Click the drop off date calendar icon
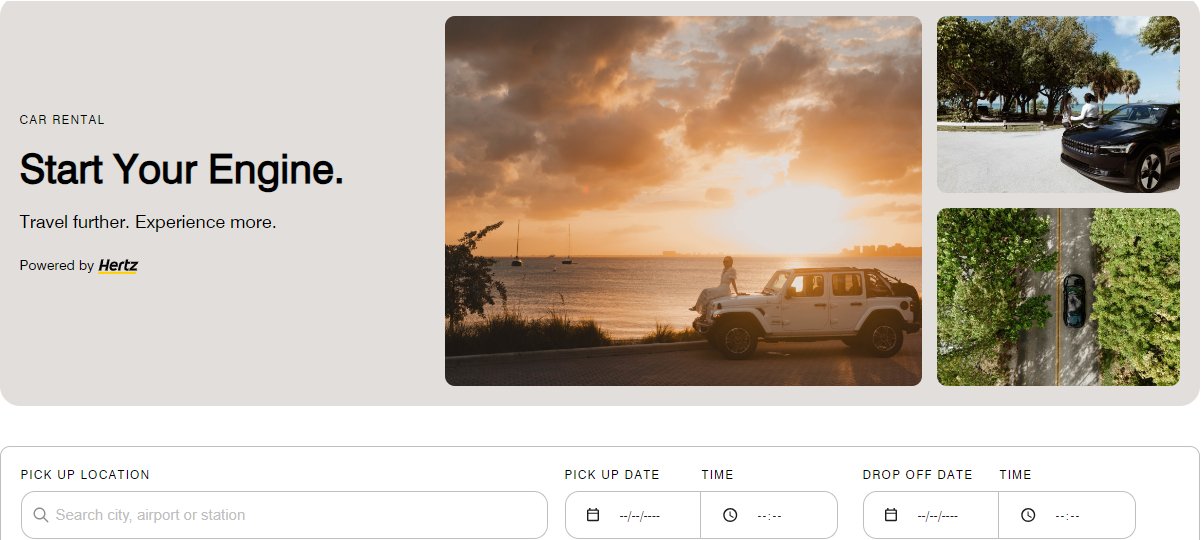The height and width of the screenshot is (540, 1201). (891, 515)
